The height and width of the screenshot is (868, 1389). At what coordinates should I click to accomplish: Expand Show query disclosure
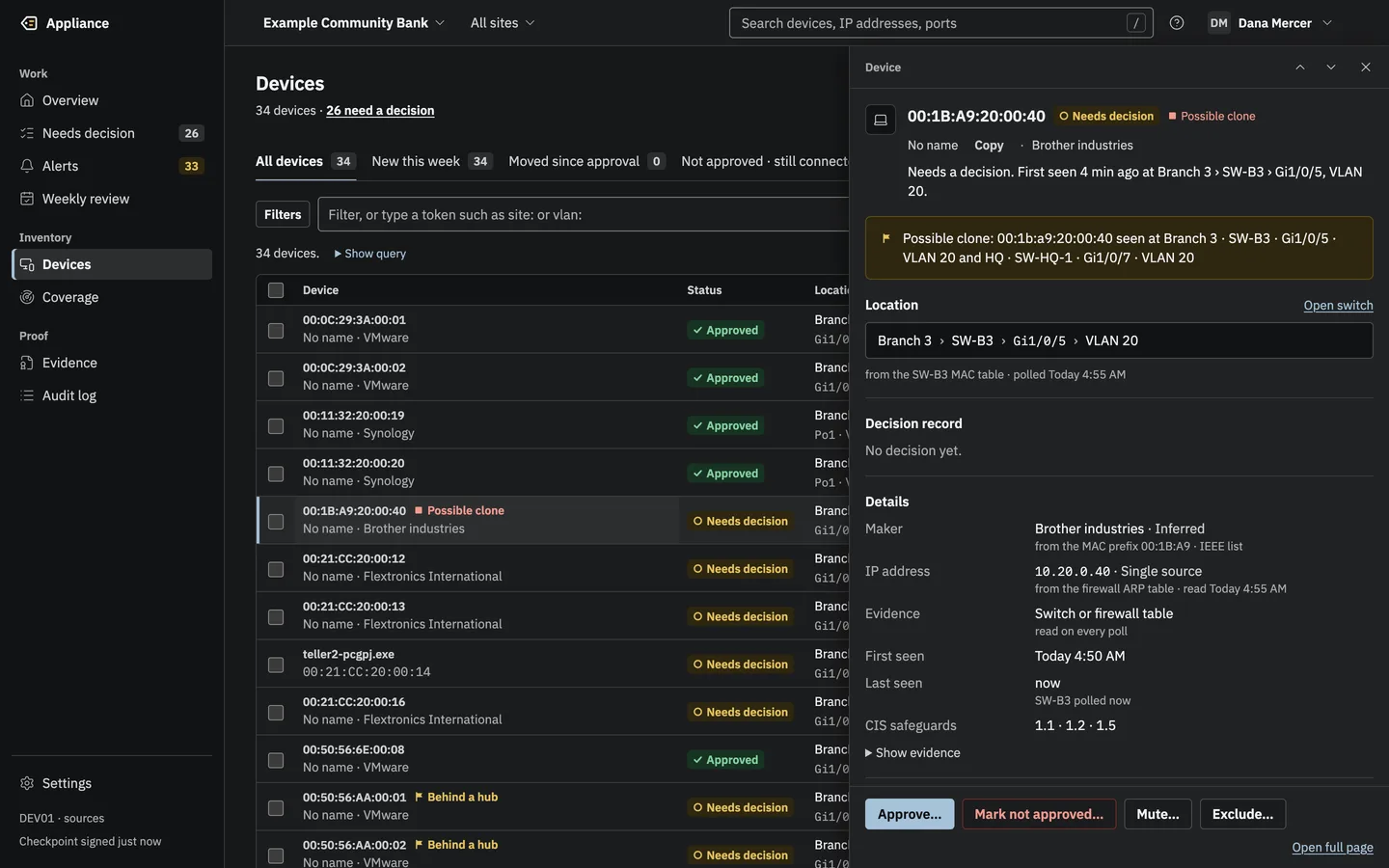point(370,254)
